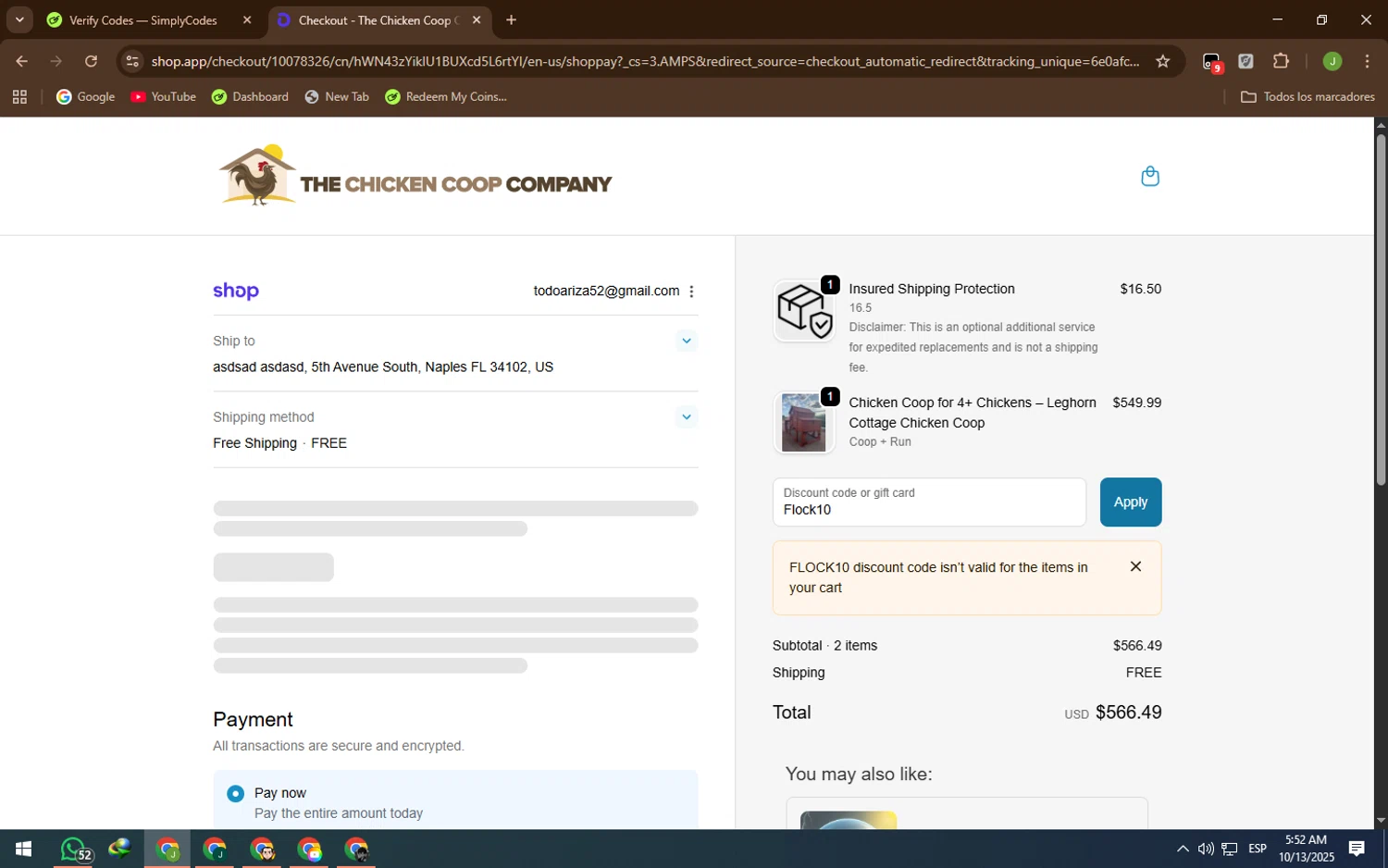Open a new browser tab

(511, 20)
